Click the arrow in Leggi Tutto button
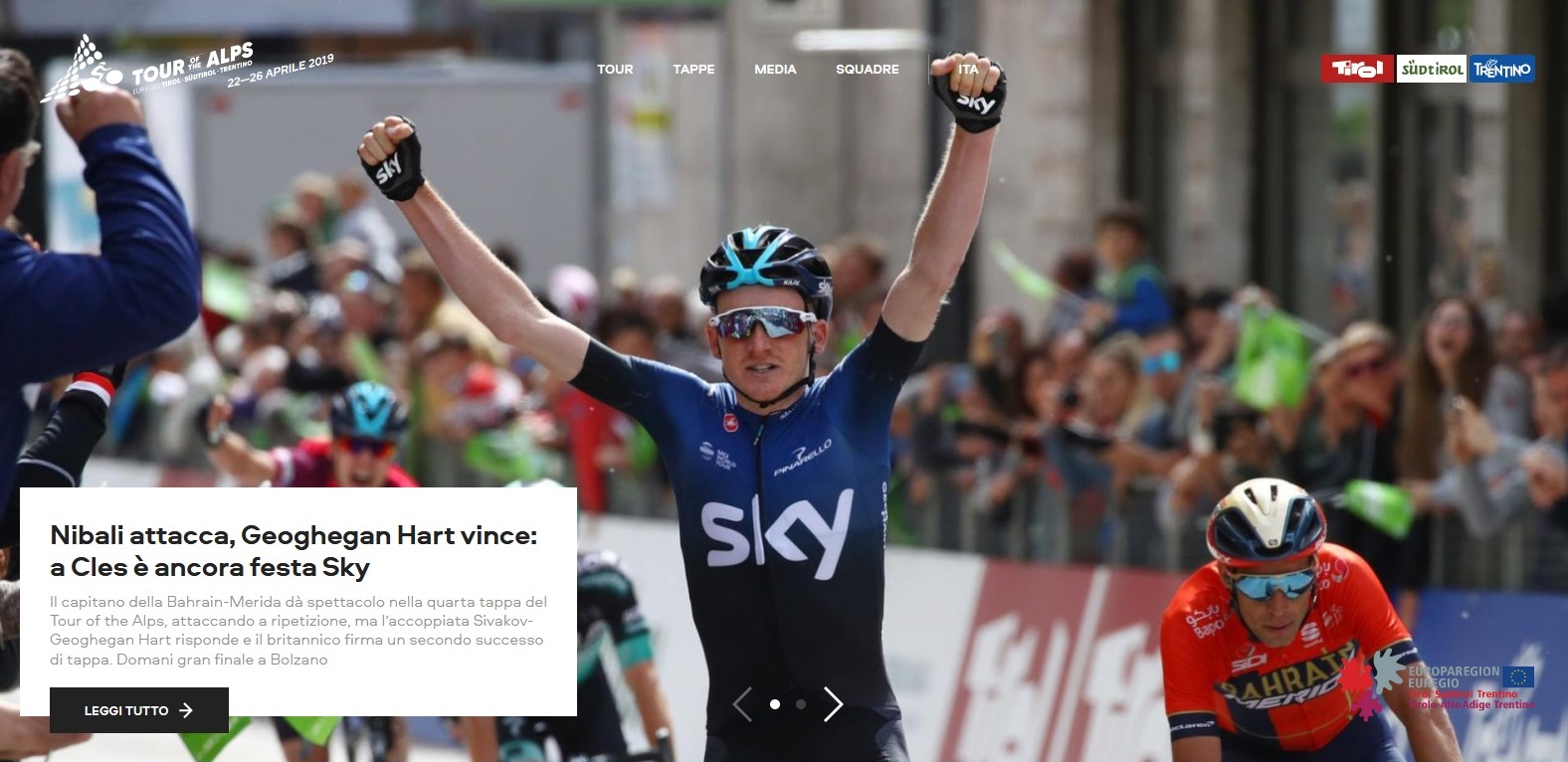1568x762 pixels. pos(186,710)
